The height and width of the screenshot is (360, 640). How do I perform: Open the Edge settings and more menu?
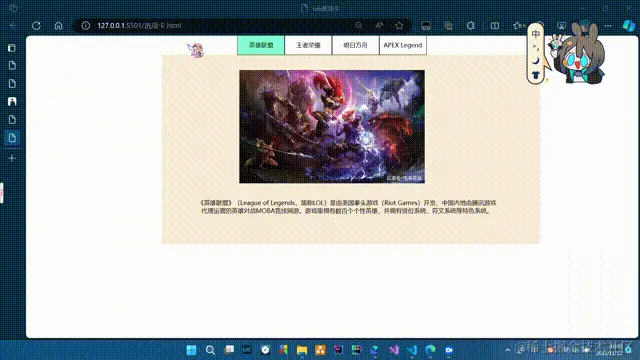pyautogui.click(x=608, y=26)
